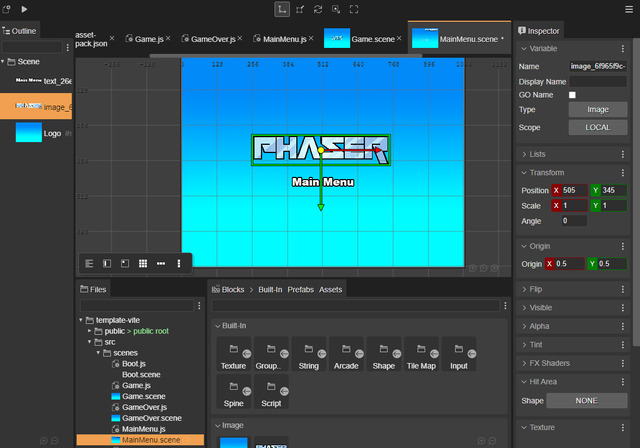Collapse the template-vite folder in Files

click(x=81, y=320)
